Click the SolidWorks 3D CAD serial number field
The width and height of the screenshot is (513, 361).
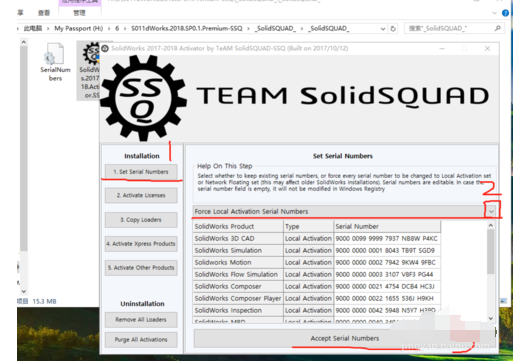pyautogui.click(x=387, y=239)
